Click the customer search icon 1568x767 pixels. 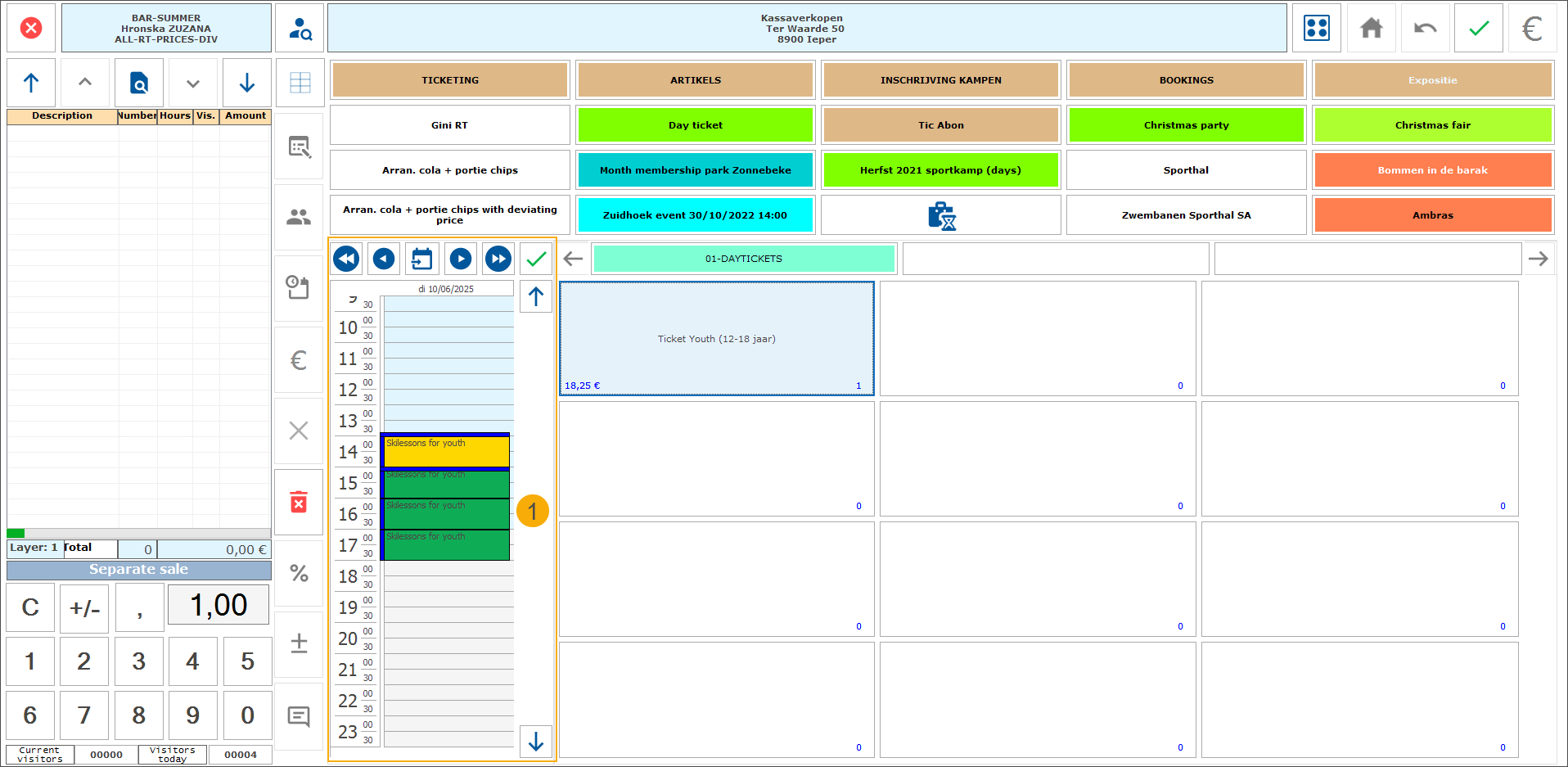tap(300, 29)
